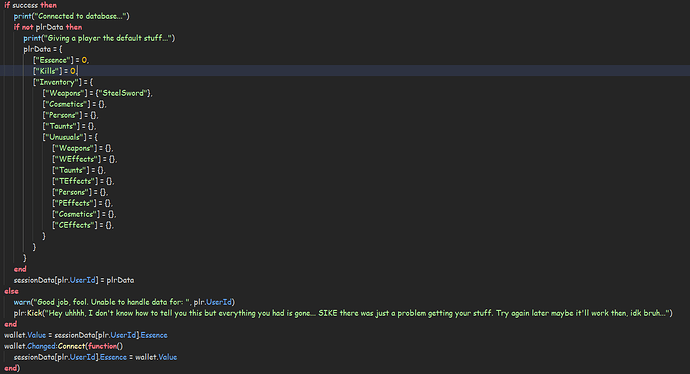The image size is (690, 374).
Task: Select print "Connected to database..." line
Action: [72, 16]
